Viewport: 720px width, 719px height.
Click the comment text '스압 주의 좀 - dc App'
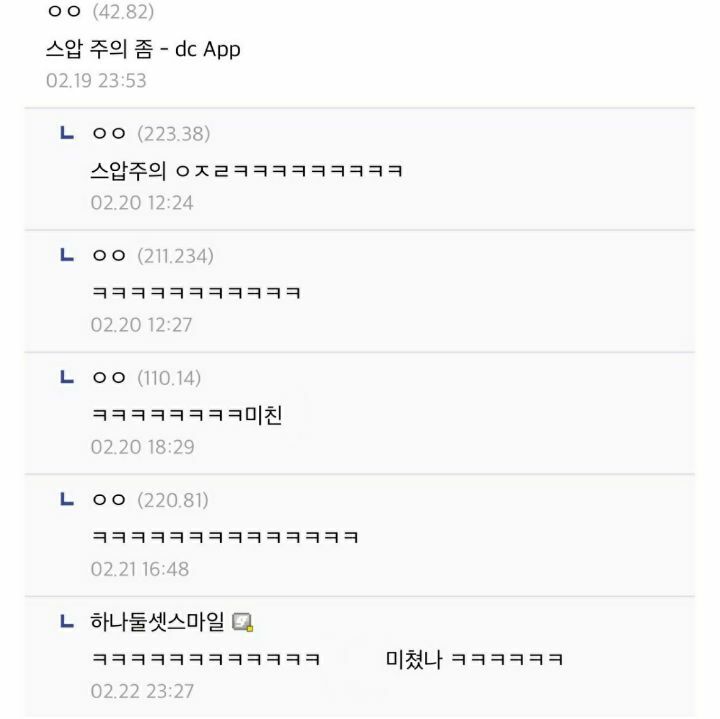tap(143, 49)
